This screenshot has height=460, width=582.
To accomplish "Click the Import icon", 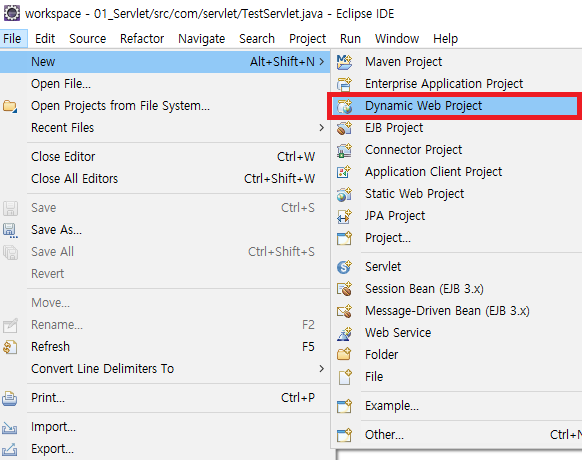I will click(10, 427).
